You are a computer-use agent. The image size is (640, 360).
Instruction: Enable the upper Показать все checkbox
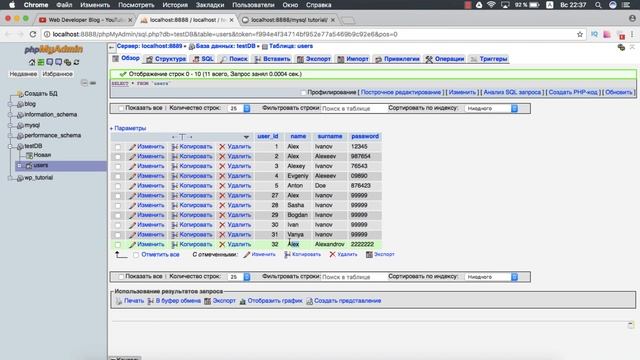[x=121, y=108]
